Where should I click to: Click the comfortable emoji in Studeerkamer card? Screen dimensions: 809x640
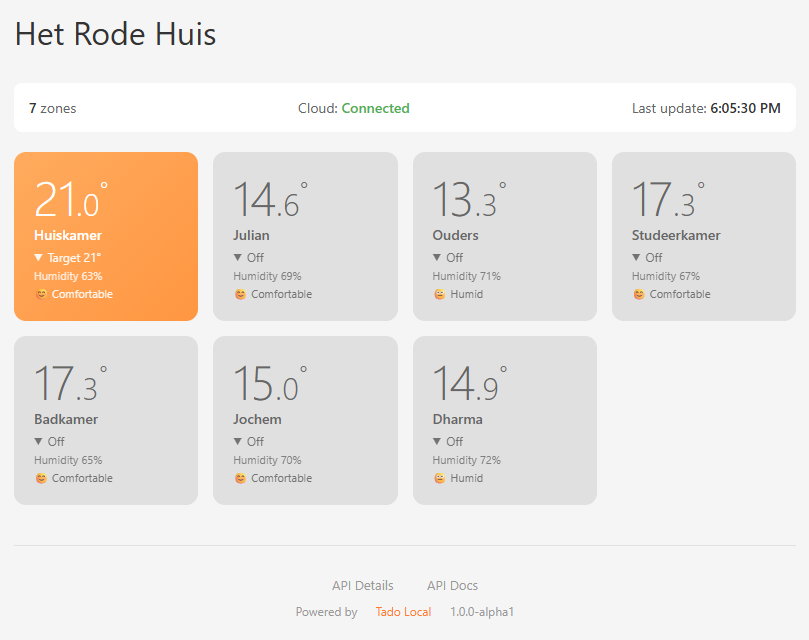[x=639, y=294]
